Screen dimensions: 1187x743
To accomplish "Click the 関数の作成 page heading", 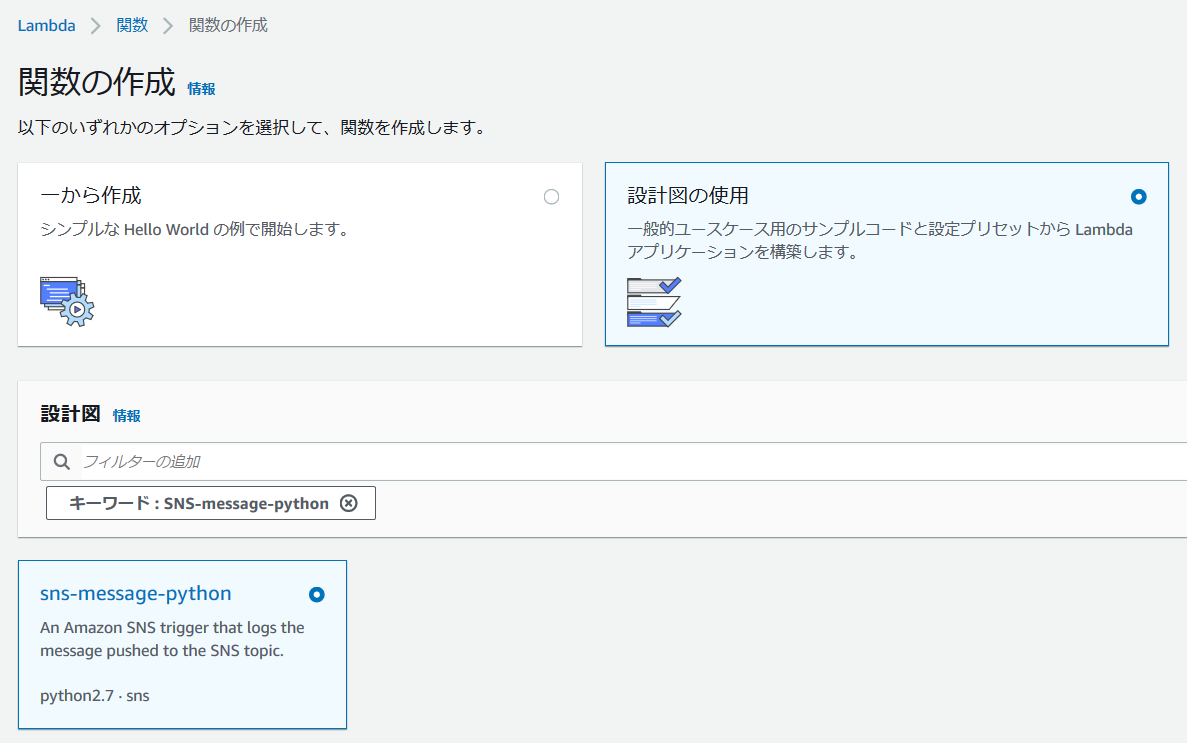I will pos(97,82).
